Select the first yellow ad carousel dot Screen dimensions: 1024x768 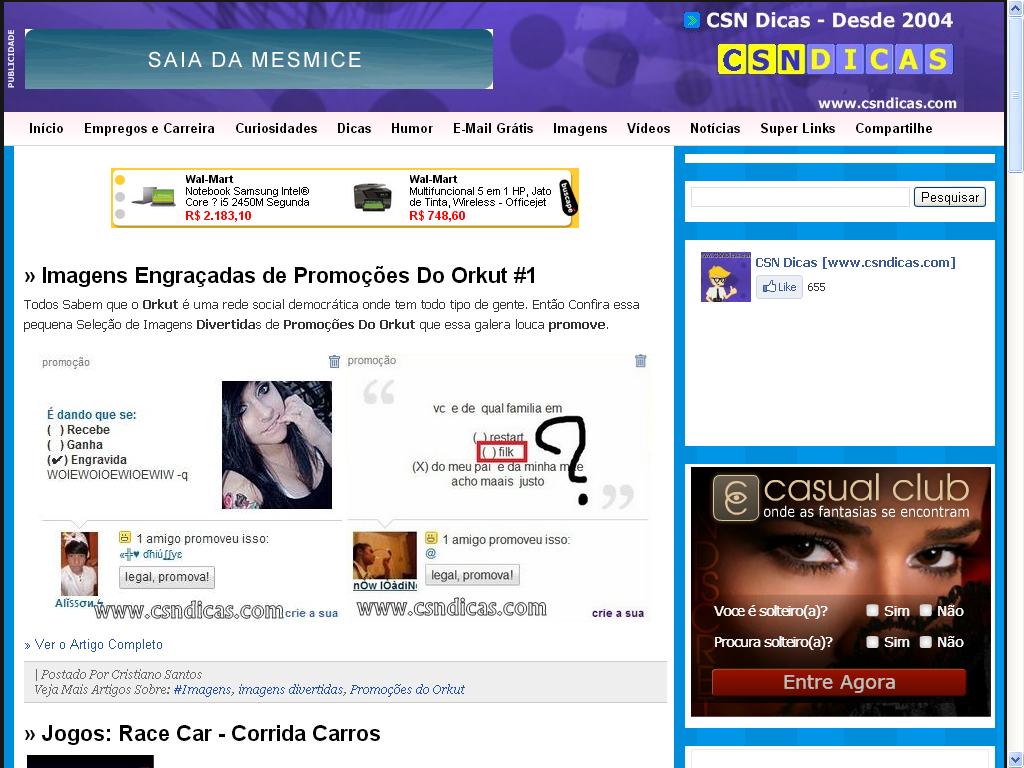click(x=120, y=180)
